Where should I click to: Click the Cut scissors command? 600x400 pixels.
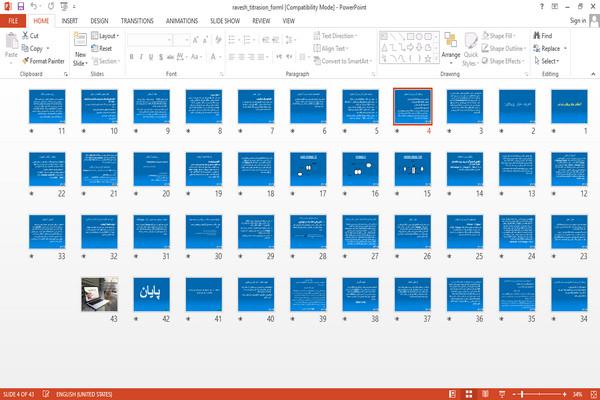(x=30, y=36)
